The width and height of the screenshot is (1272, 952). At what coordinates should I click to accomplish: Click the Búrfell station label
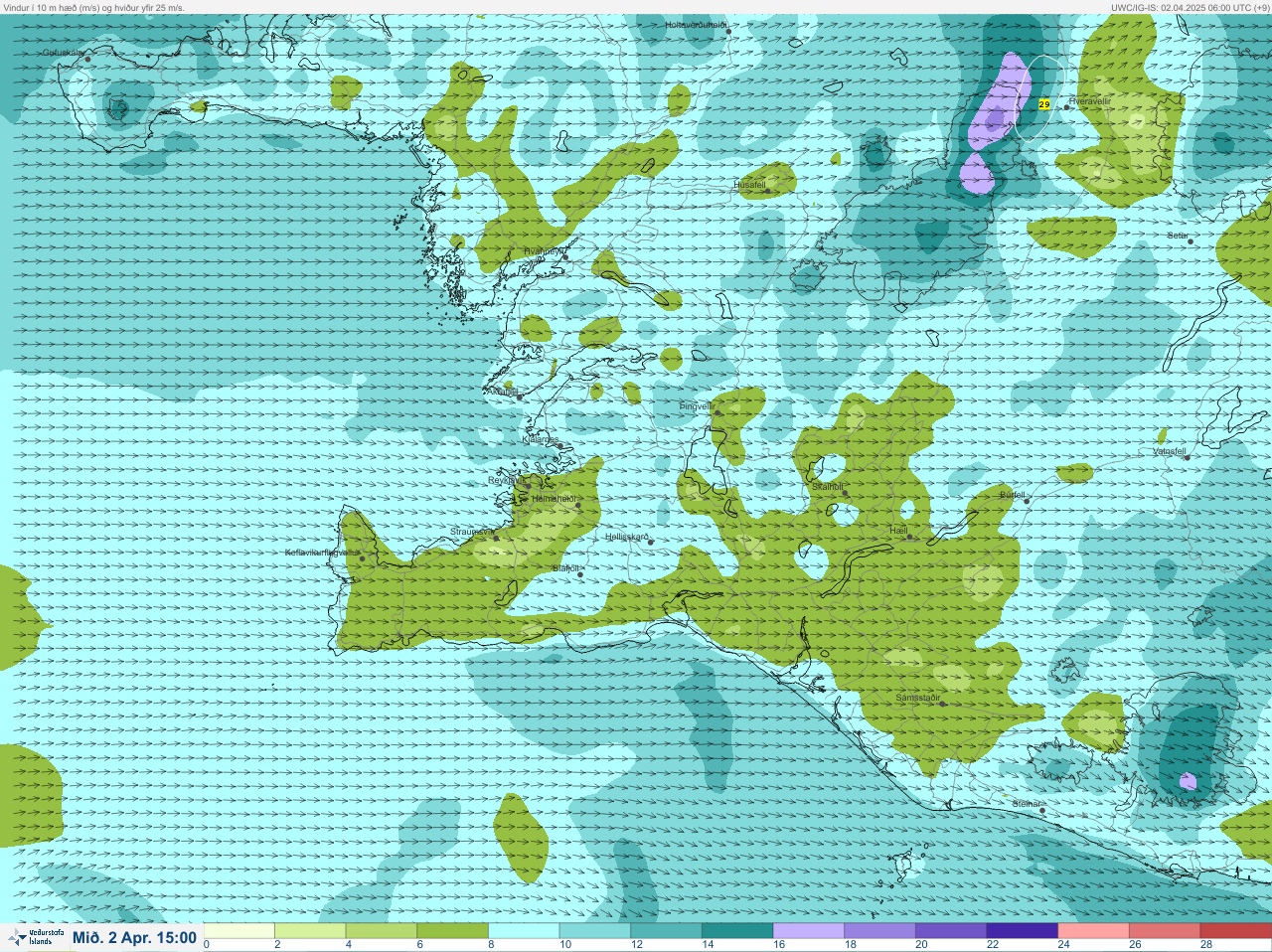click(1012, 494)
